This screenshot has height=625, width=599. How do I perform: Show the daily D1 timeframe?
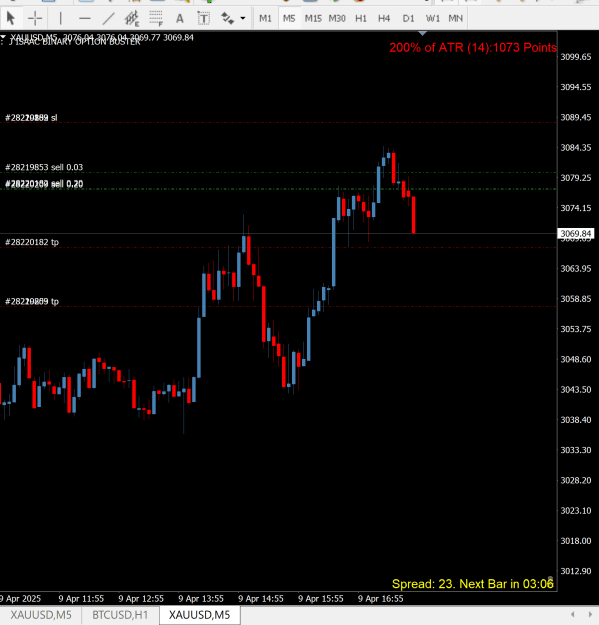pyautogui.click(x=408, y=18)
